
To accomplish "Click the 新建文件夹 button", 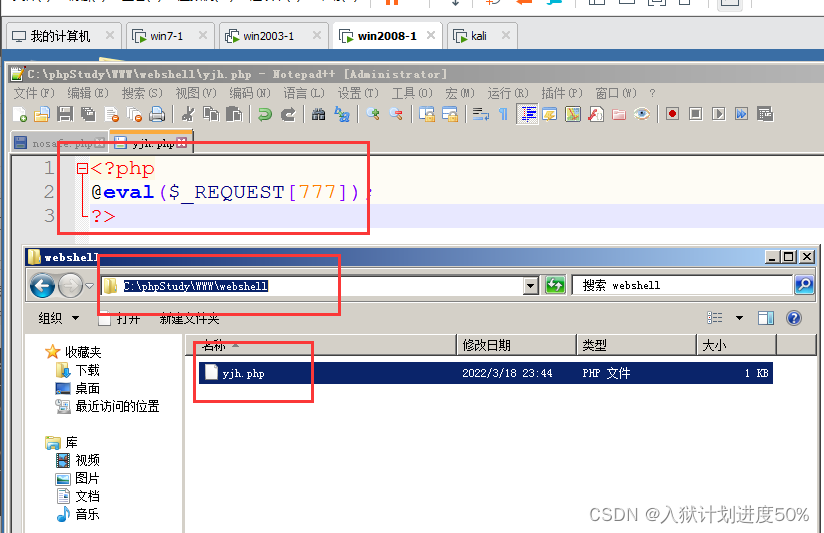I will [190, 319].
